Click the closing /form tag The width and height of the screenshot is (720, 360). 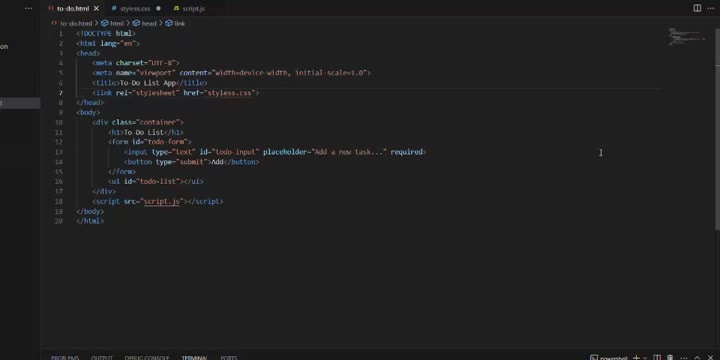pos(122,172)
